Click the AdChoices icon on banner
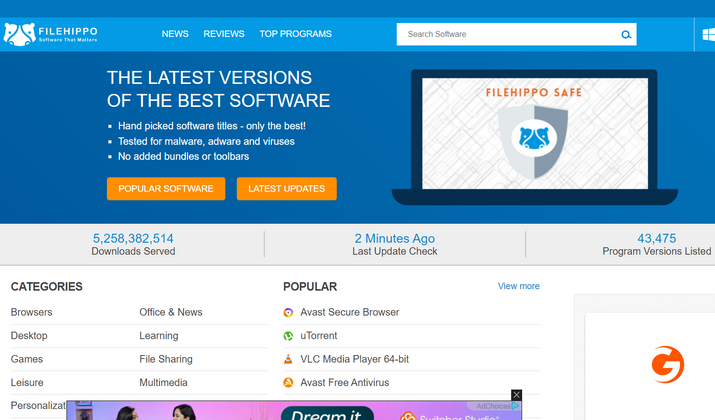The image size is (715, 420). (516, 406)
